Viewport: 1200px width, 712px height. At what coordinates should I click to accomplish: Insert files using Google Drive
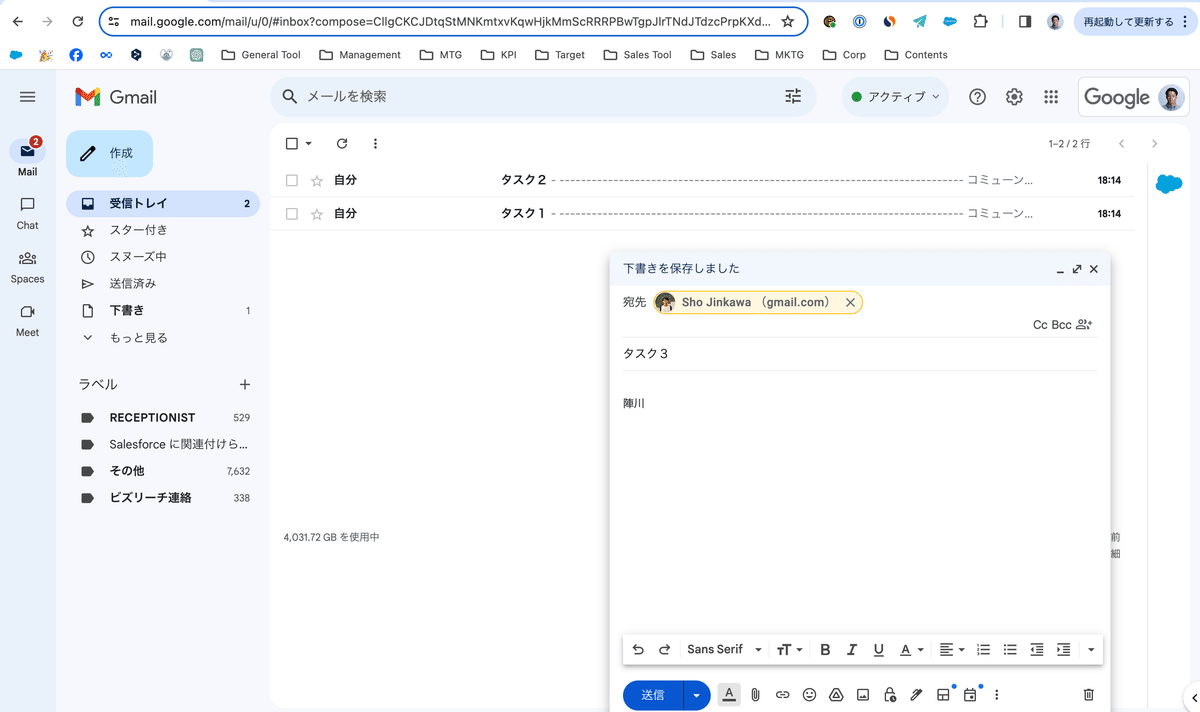(836, 694)
